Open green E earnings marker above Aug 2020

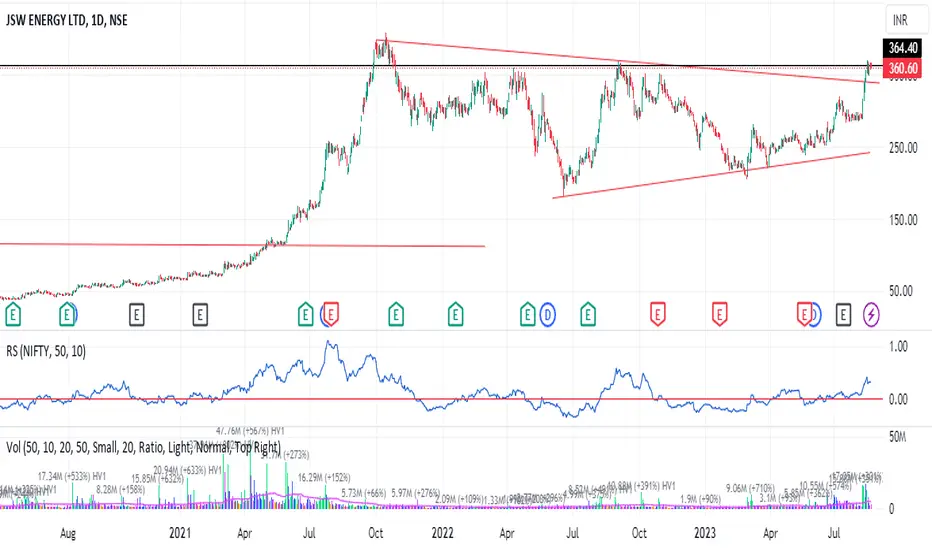[x=67, y=315]
